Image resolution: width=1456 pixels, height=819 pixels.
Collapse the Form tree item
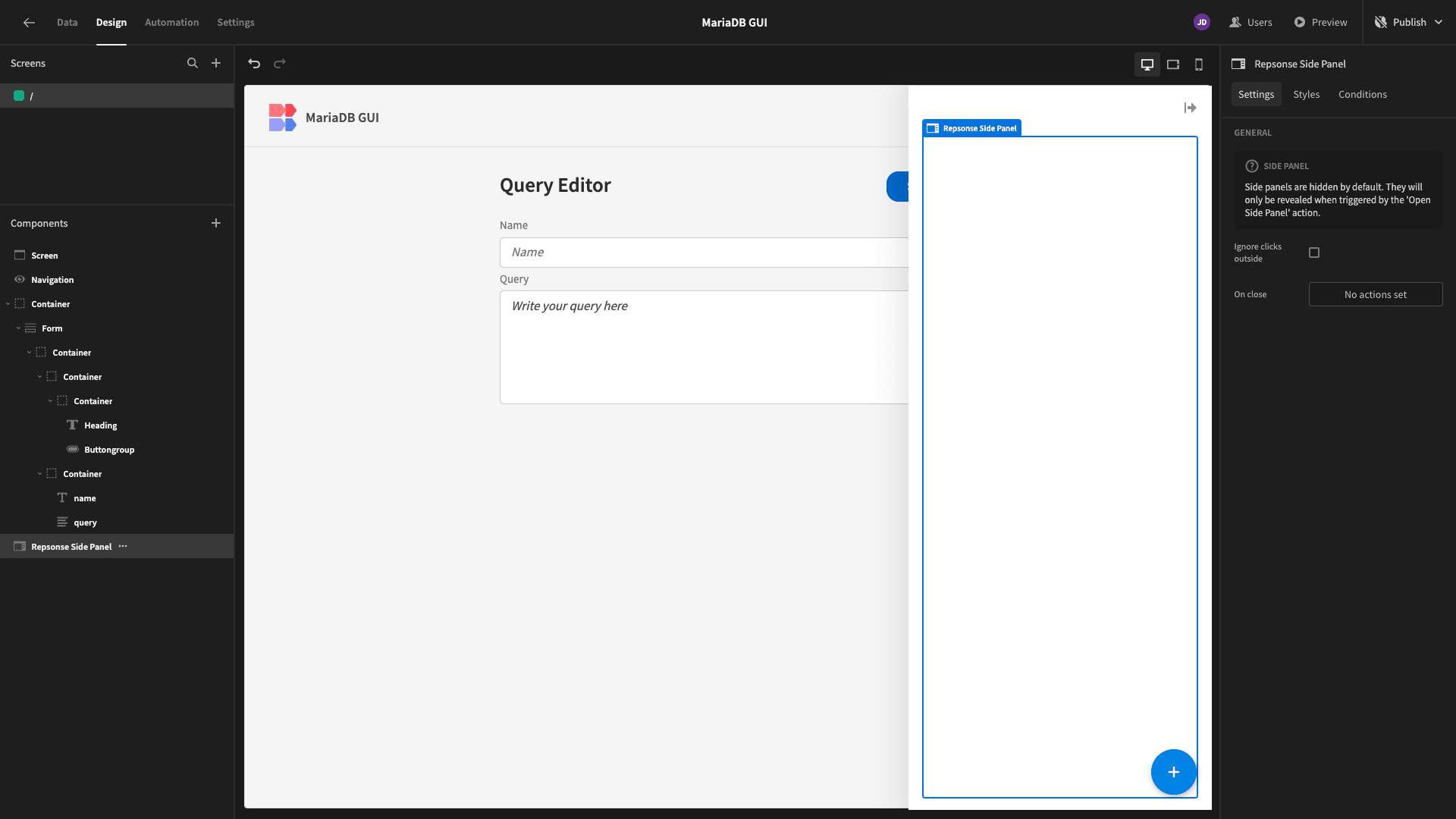point(18,328)
